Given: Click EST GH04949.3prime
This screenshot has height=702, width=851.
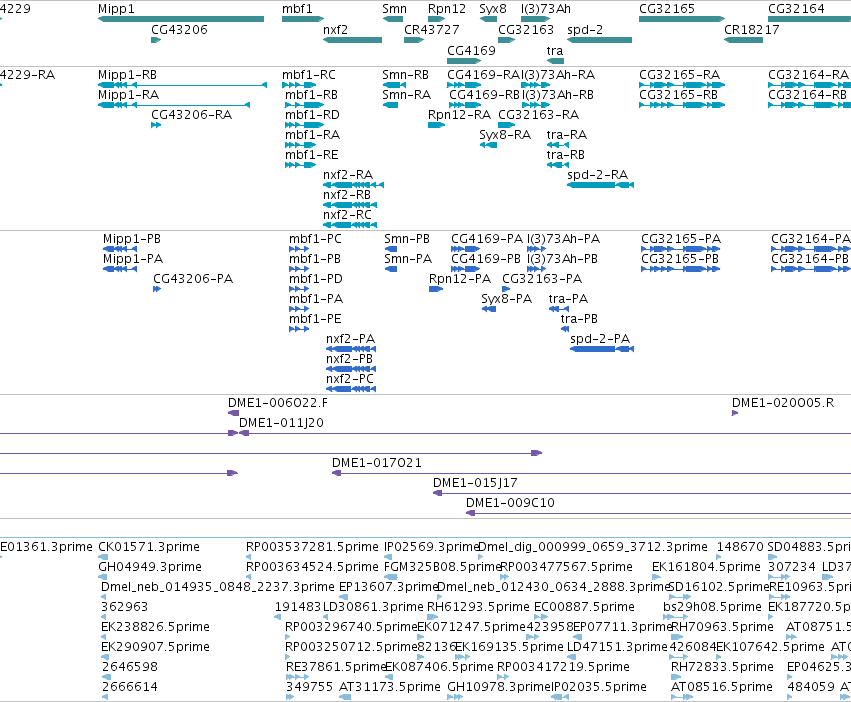Looking at the screenshot, I should (150, 567).
